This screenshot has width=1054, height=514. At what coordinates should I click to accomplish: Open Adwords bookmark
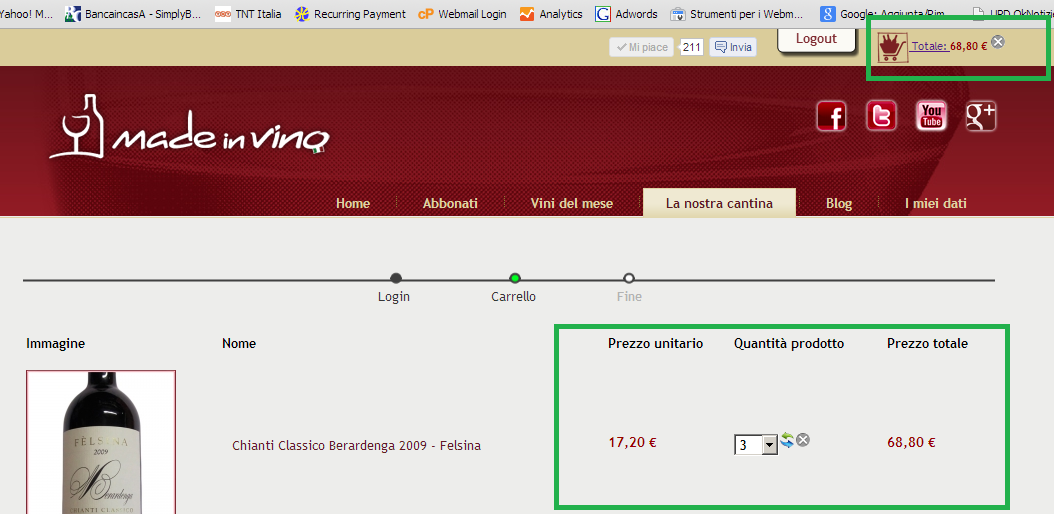point(626,13)
